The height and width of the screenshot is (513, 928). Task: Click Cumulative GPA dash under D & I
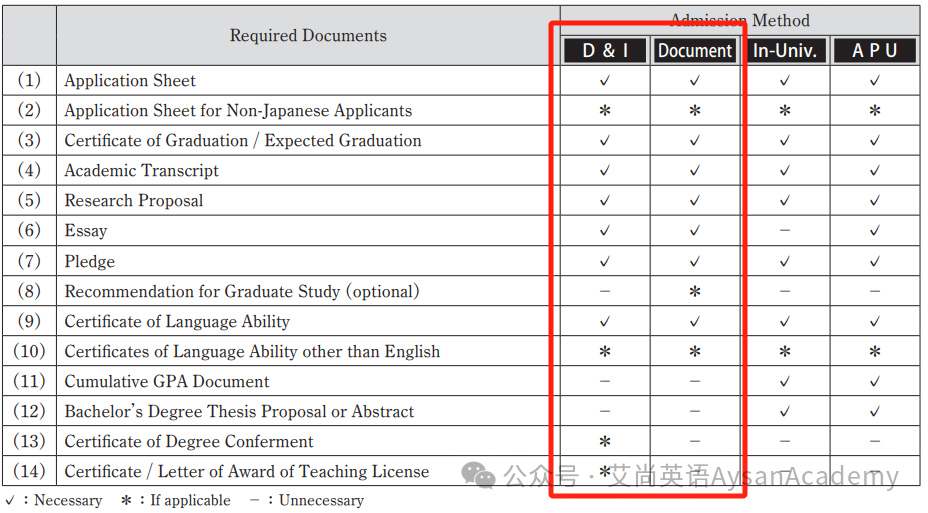pos(605,380)
